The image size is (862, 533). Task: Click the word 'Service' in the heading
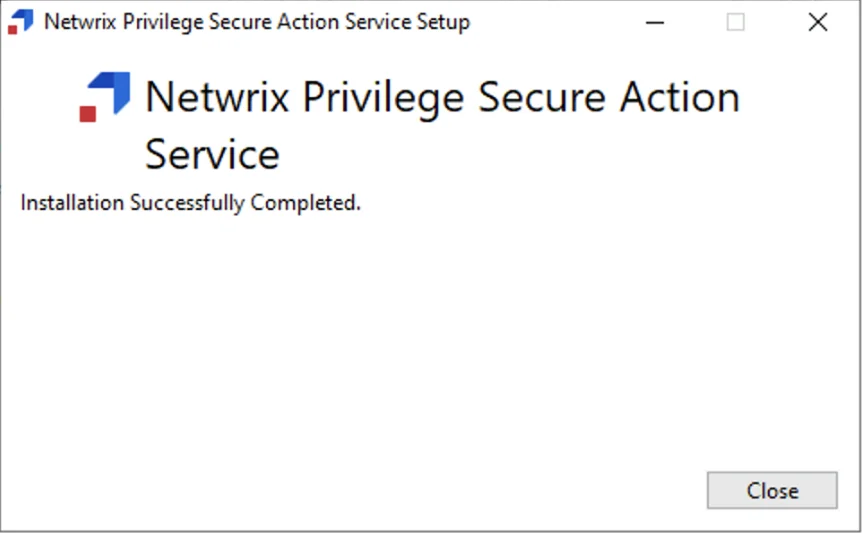click(x=212, y=154)
